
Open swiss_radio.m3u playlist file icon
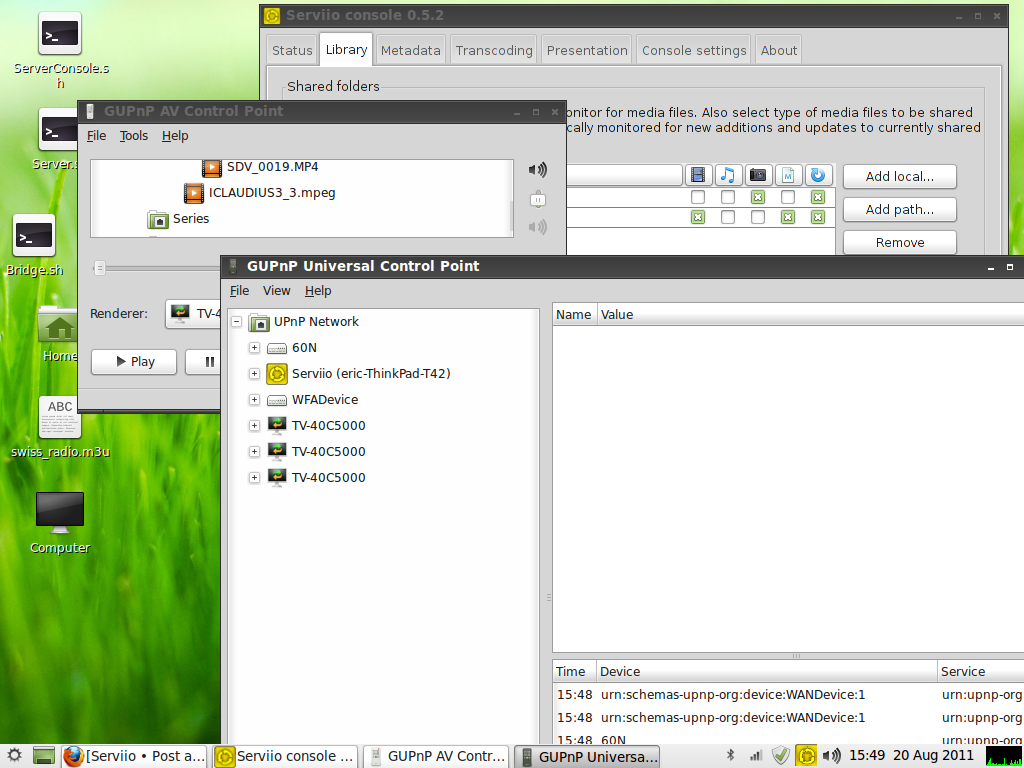click(60, 417)
